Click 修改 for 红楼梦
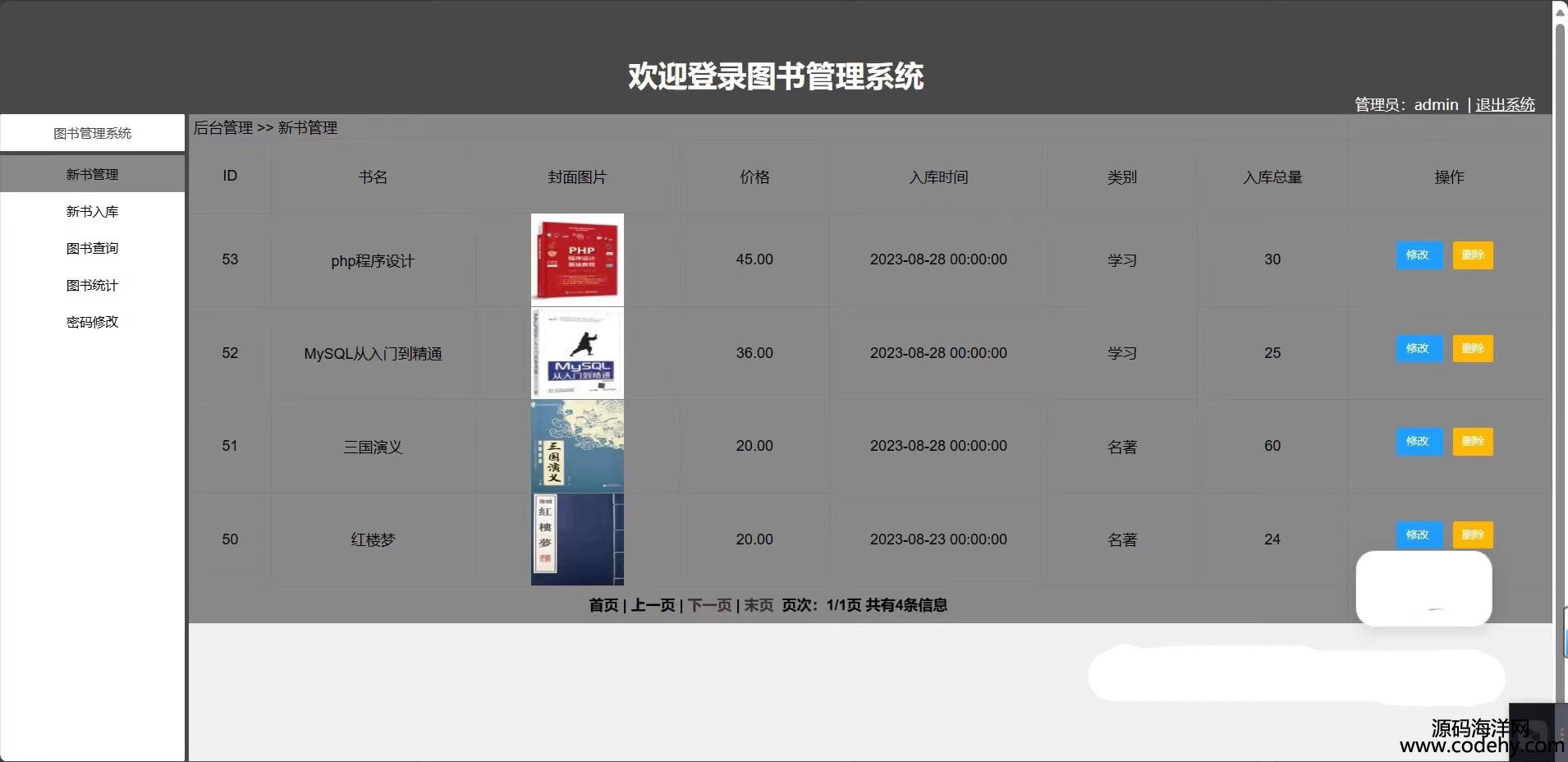The height and width of the screenshot is (762, 1568). tap(1418, 535)
